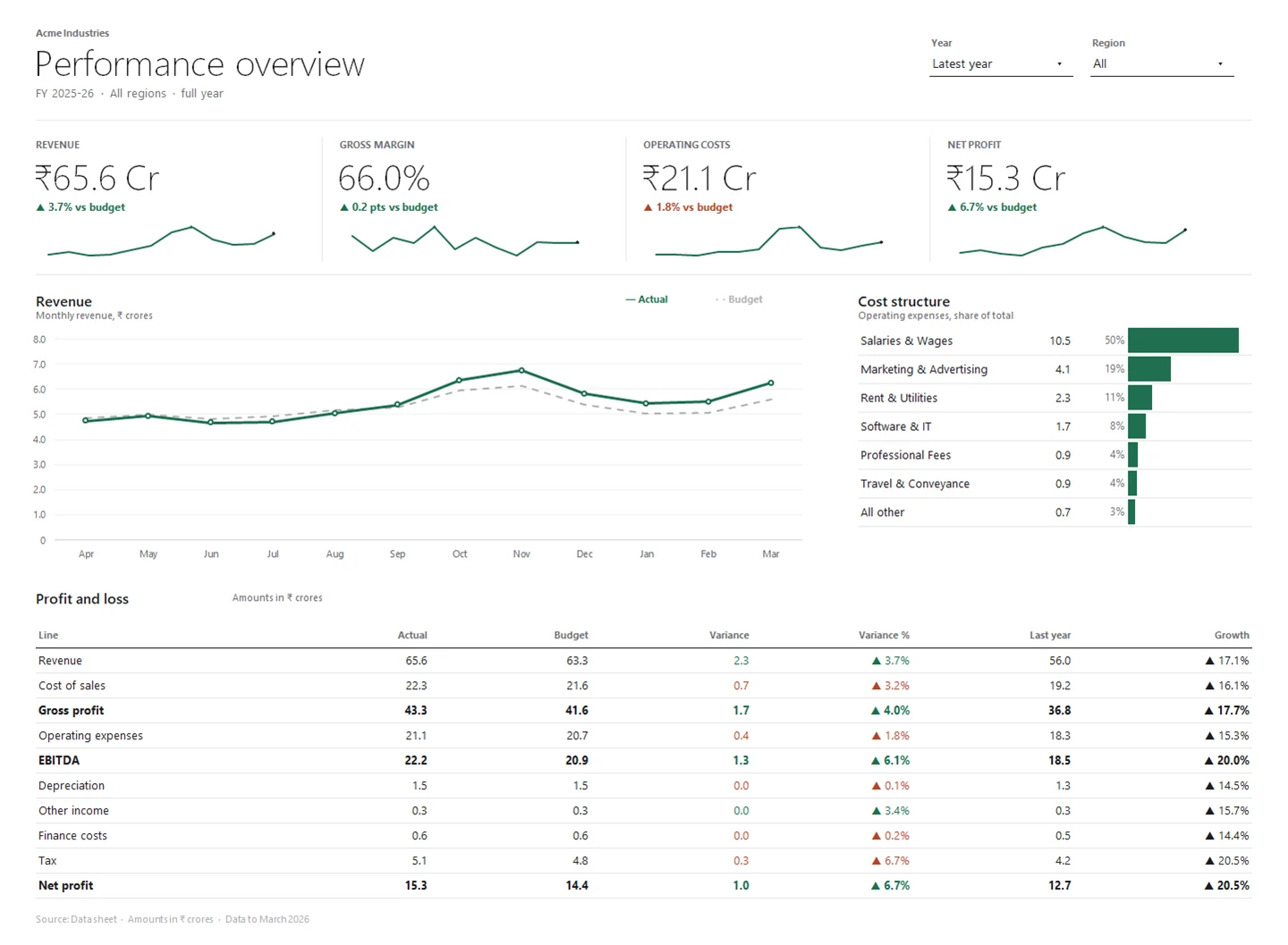Click the 'Performance overview' page title

tap(200, 64)
